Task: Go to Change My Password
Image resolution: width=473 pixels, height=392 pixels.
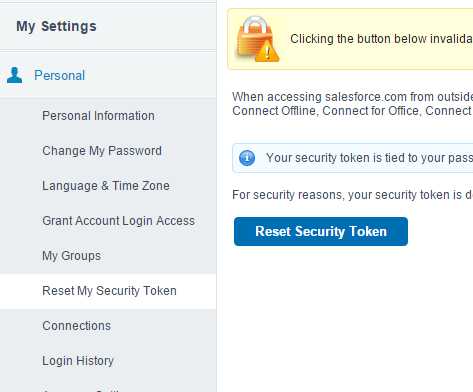Action: click(102, 151)
